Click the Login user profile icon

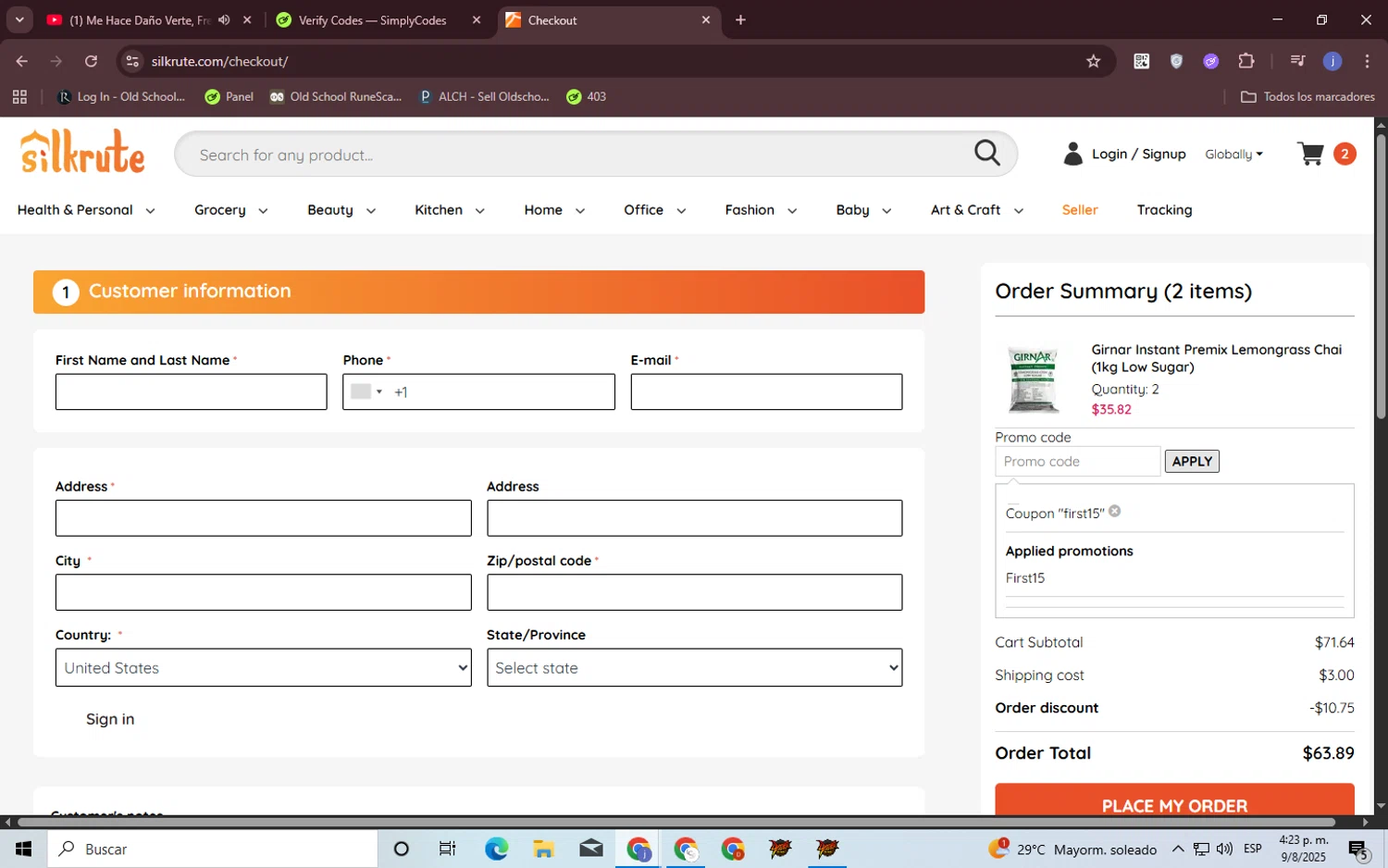click(1072, 154)
